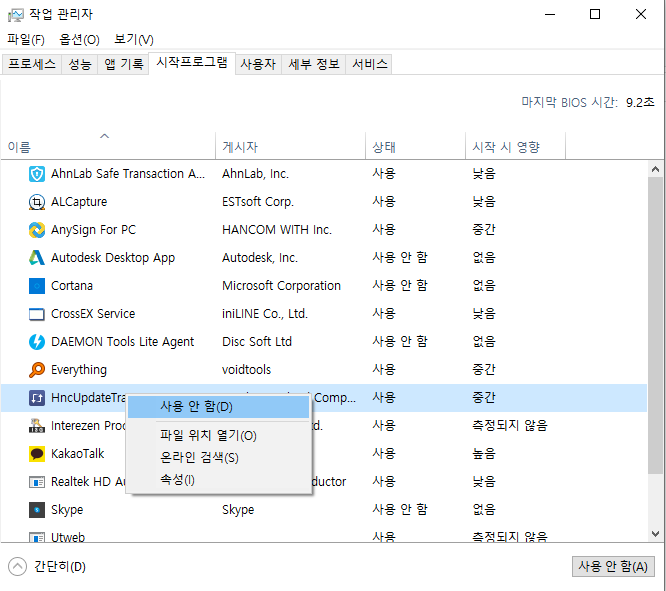This screenshot has width=666, height=591.
Task: Open the 보기(V) menu
Action: tap(134, 40)
